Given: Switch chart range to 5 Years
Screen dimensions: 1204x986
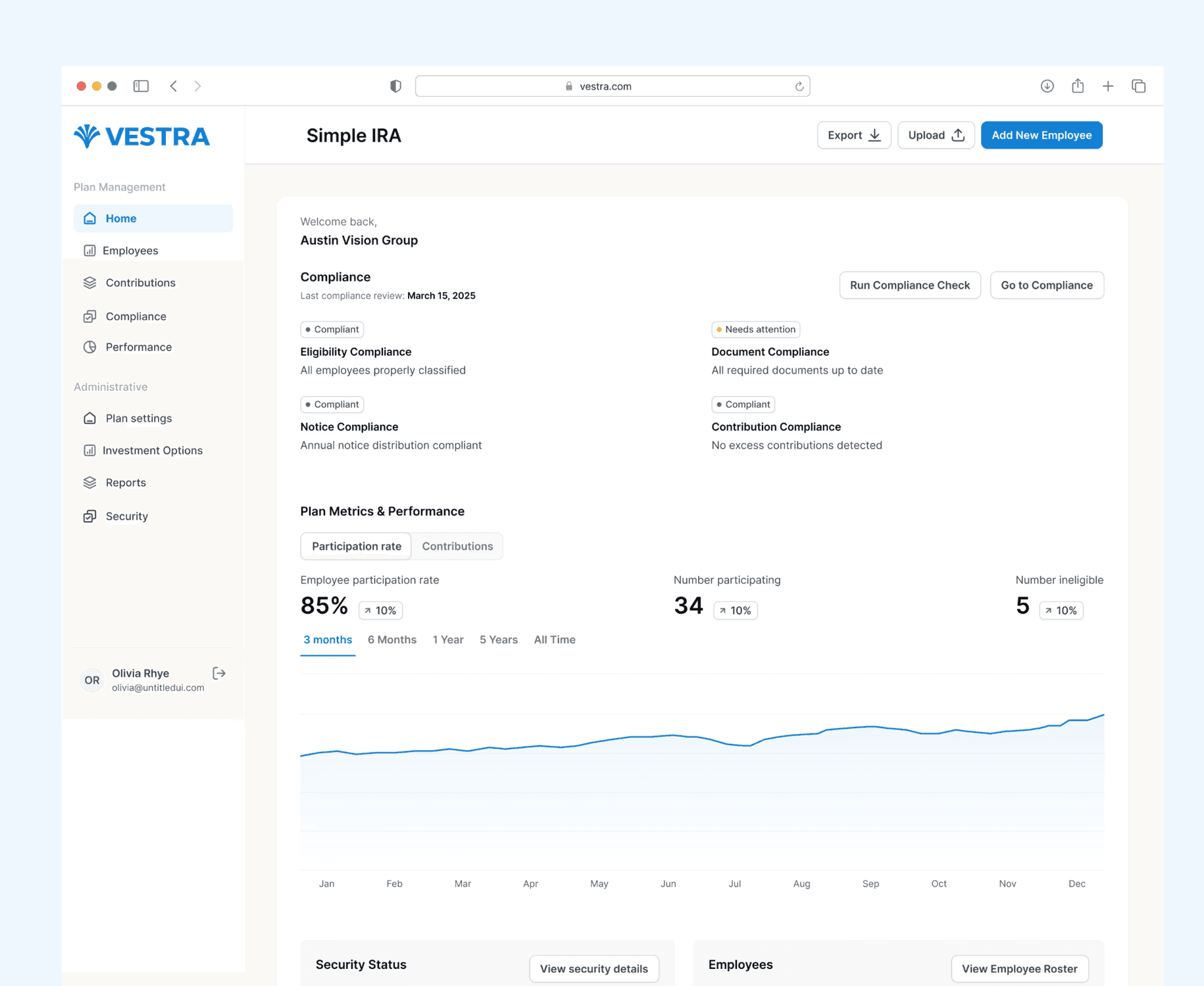Looking at the screenshot, I should pos(499,640).
